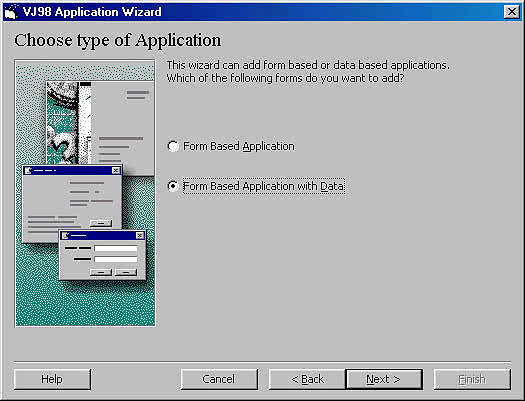This screenshot has width=525, height=401.
Task: Click the blue title bar of illustration's middle window
Action: (x=72, y=170)
